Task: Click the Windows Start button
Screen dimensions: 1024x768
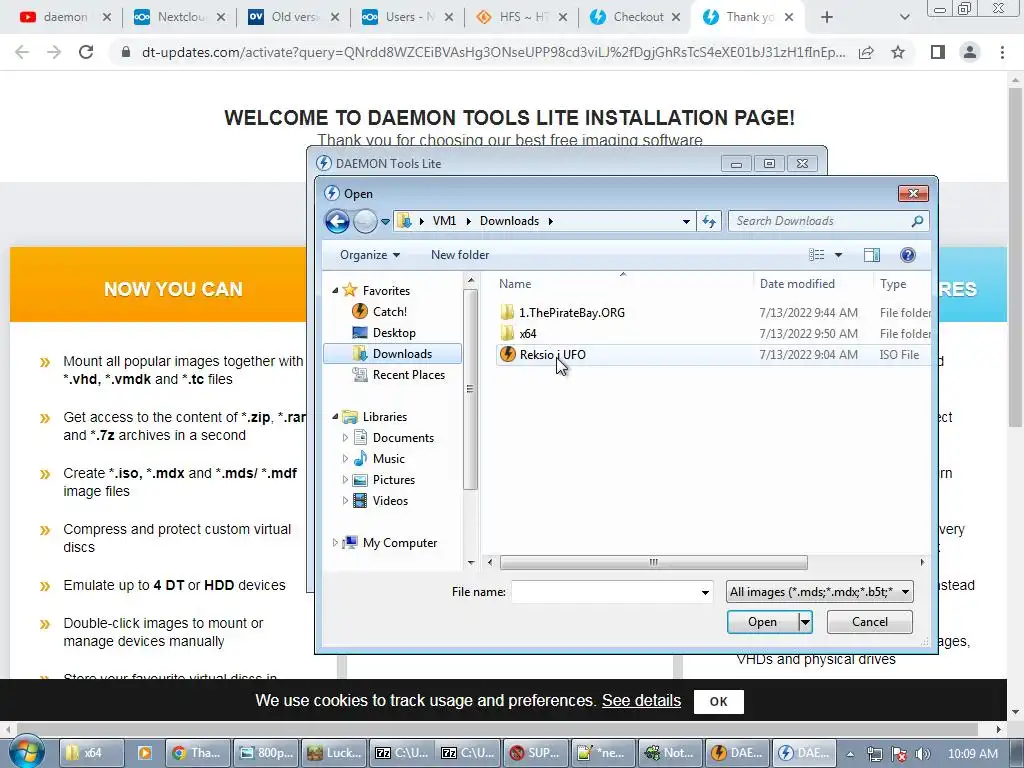Action: tap(26, 752)
